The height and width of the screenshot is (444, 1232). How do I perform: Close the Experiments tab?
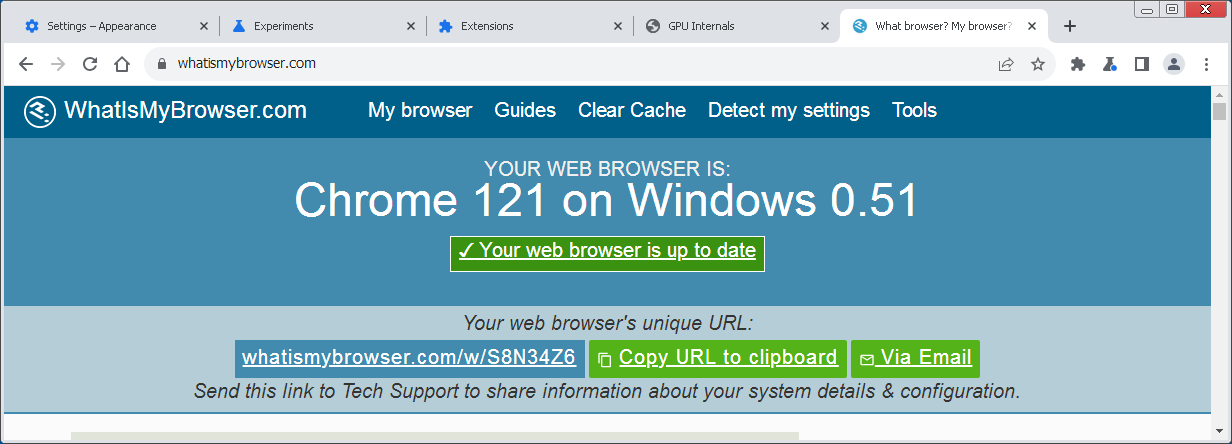click(x=411, y=26)
